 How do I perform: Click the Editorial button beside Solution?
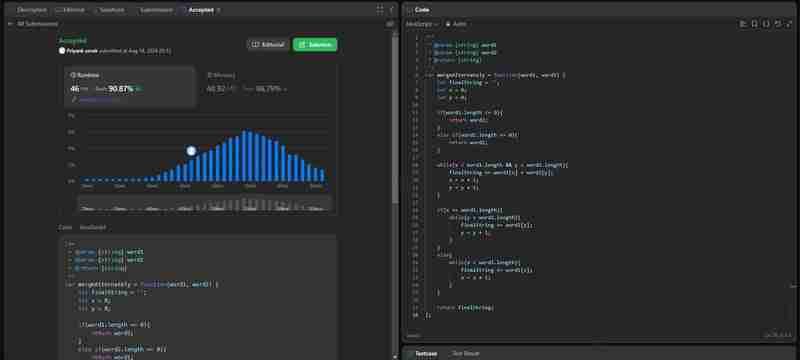click(x=268, y=45)
